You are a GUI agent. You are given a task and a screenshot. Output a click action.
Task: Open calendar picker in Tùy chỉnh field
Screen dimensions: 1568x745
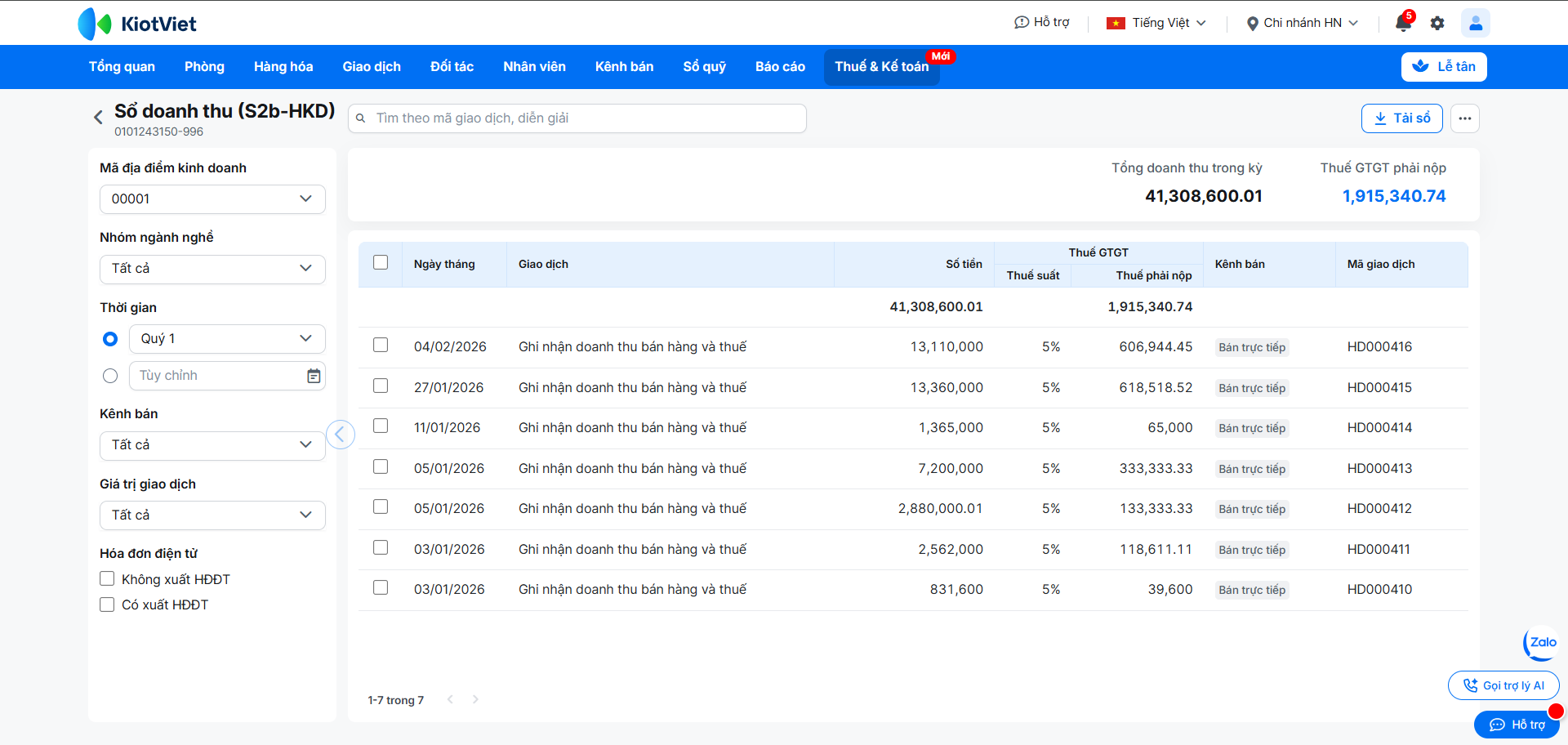click(x=314, y=376)
